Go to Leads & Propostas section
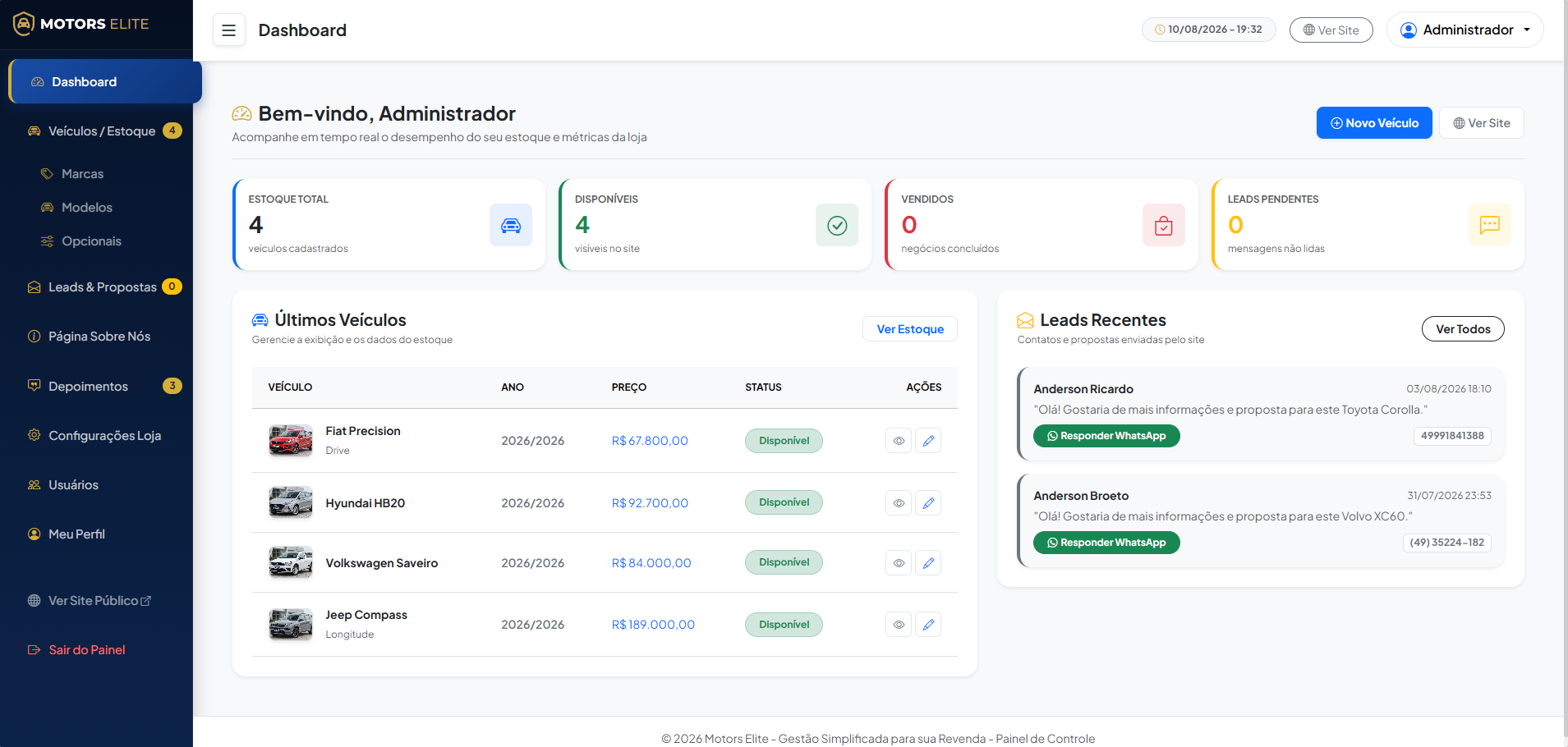The height and width of the screenshot is (747, 1568). (103, 287)
